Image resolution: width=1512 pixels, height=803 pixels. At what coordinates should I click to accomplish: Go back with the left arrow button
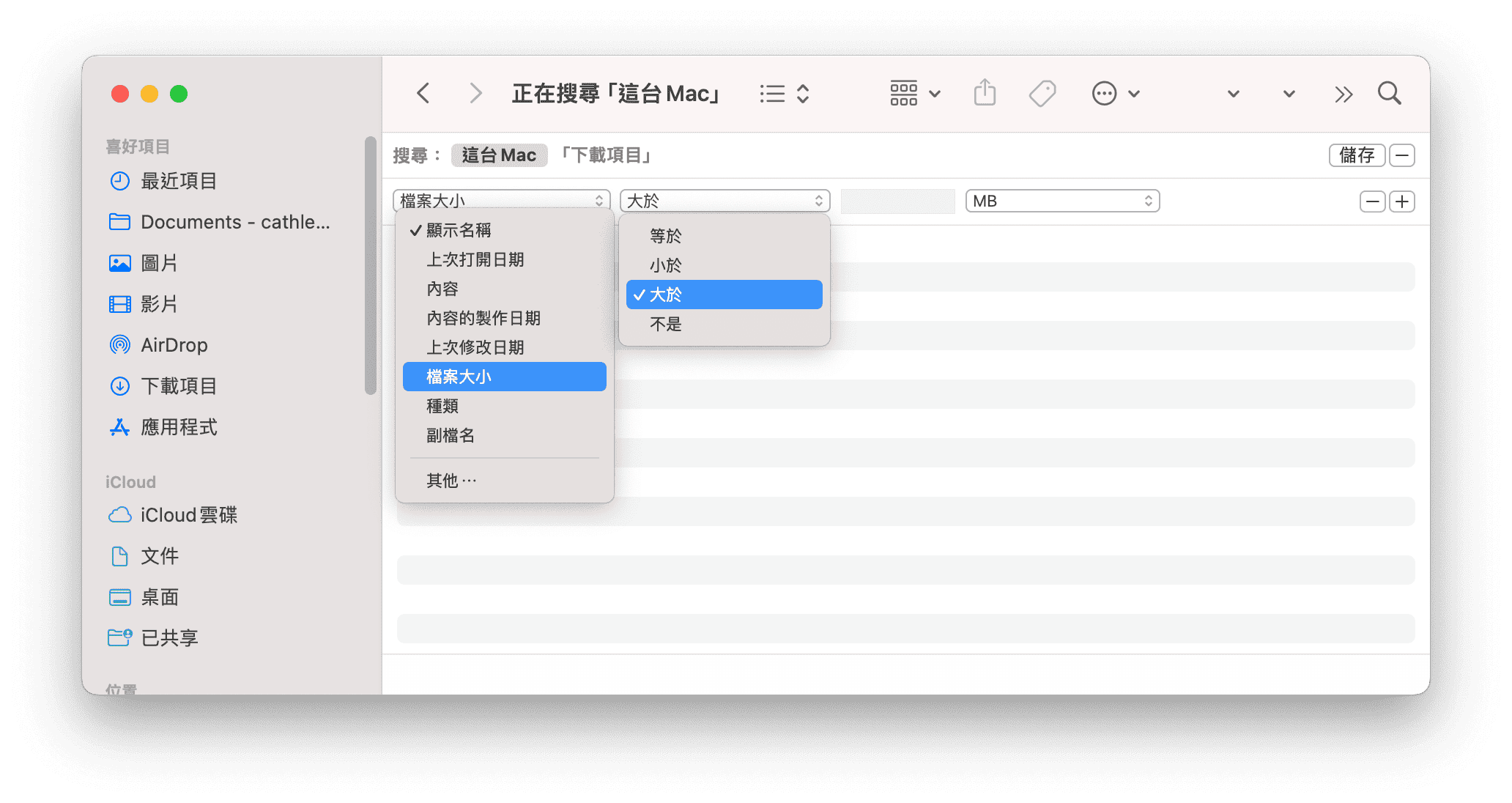[423, 94]
